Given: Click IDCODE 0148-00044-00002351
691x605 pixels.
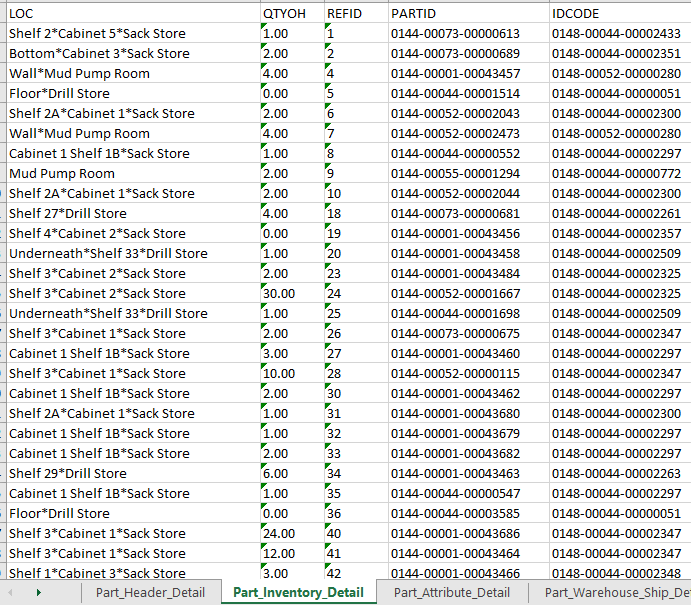Looking at the screenshot, I should (620, 53).
